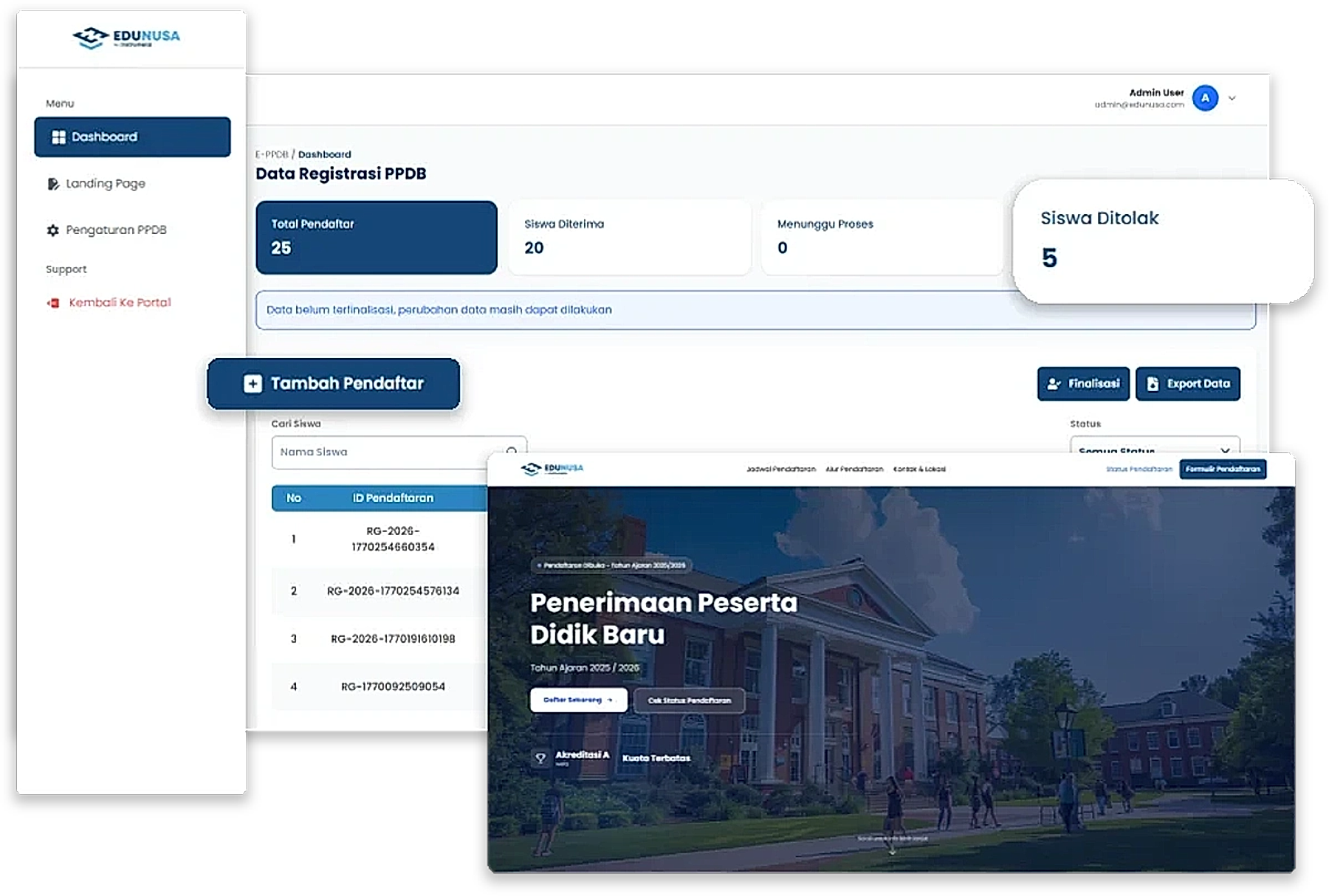The height and width of the screenshot is (896, 1329).
Task: Click the EDUNUSA logo in the sidebar
Action: [x=126, y=38]
